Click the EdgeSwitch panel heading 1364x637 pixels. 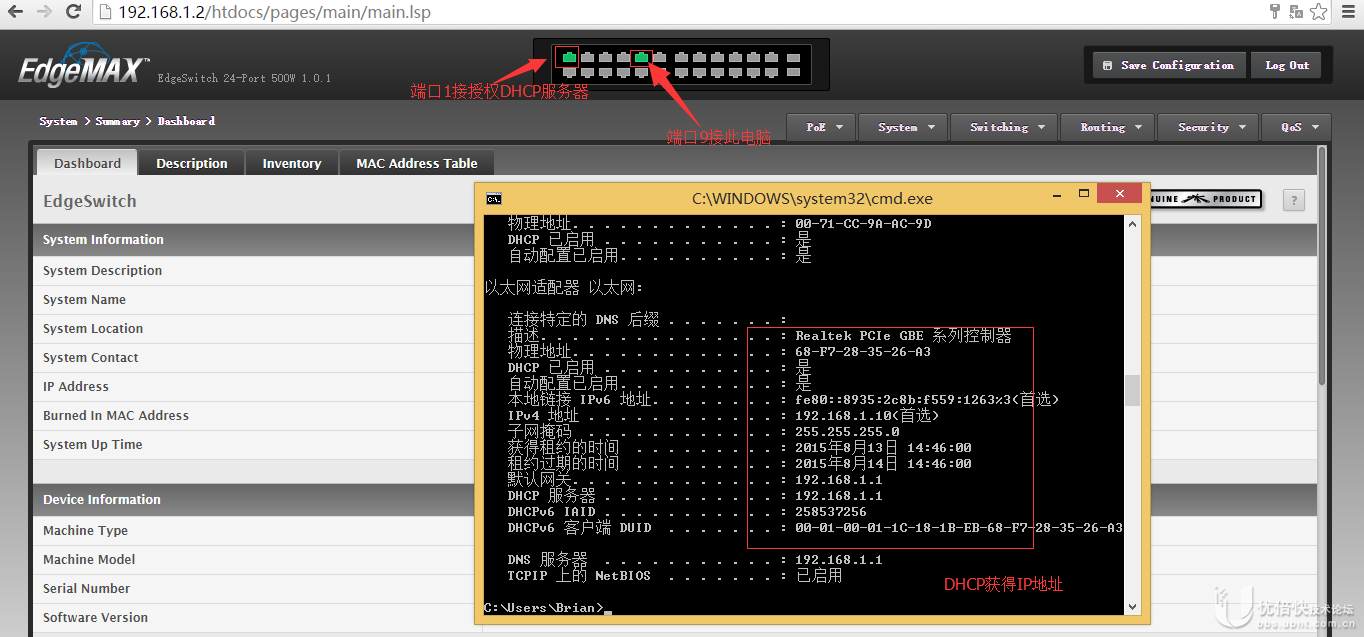[x=89, y=201]
